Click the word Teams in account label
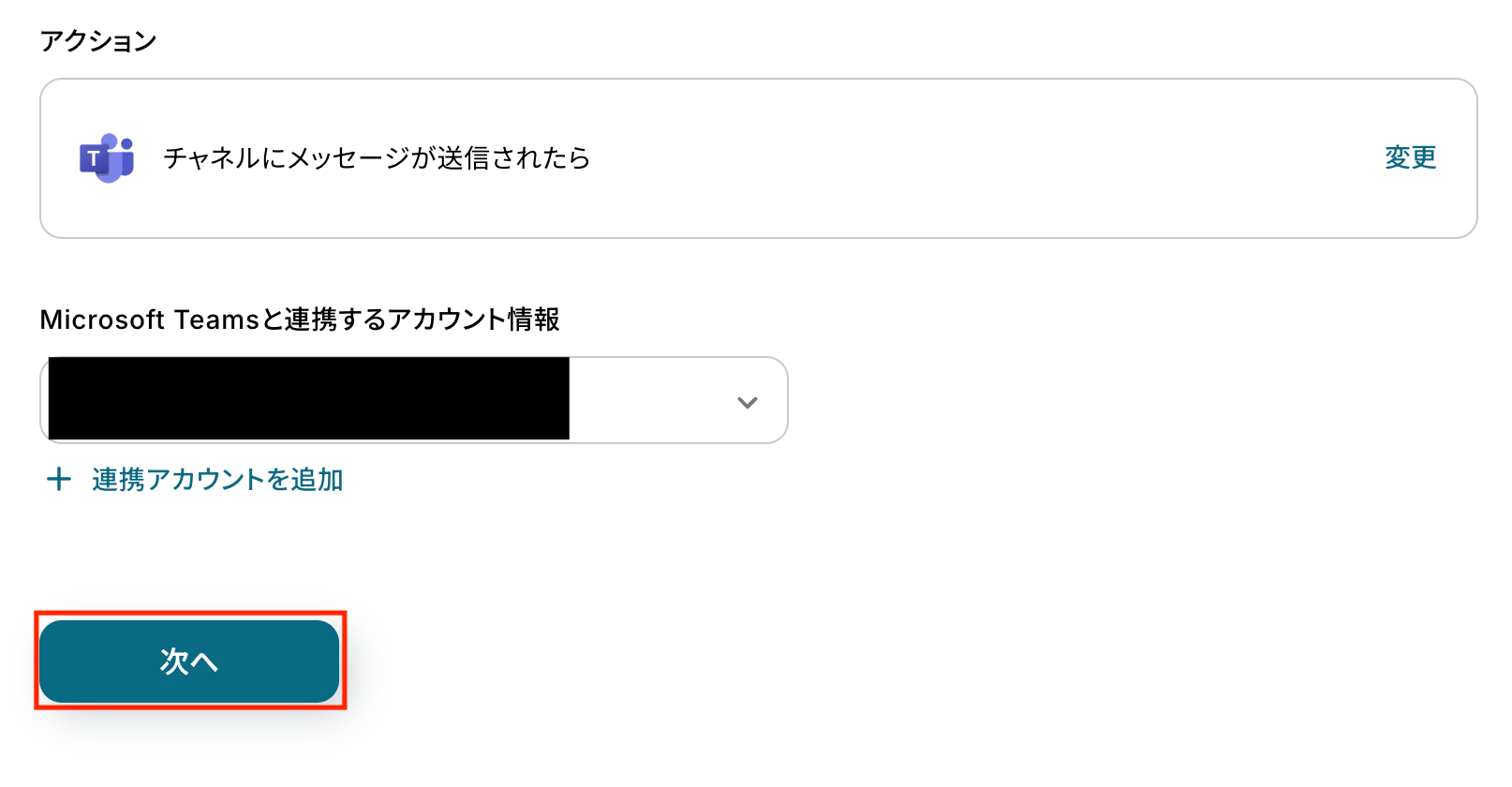1512x787 pixels. 215,319
